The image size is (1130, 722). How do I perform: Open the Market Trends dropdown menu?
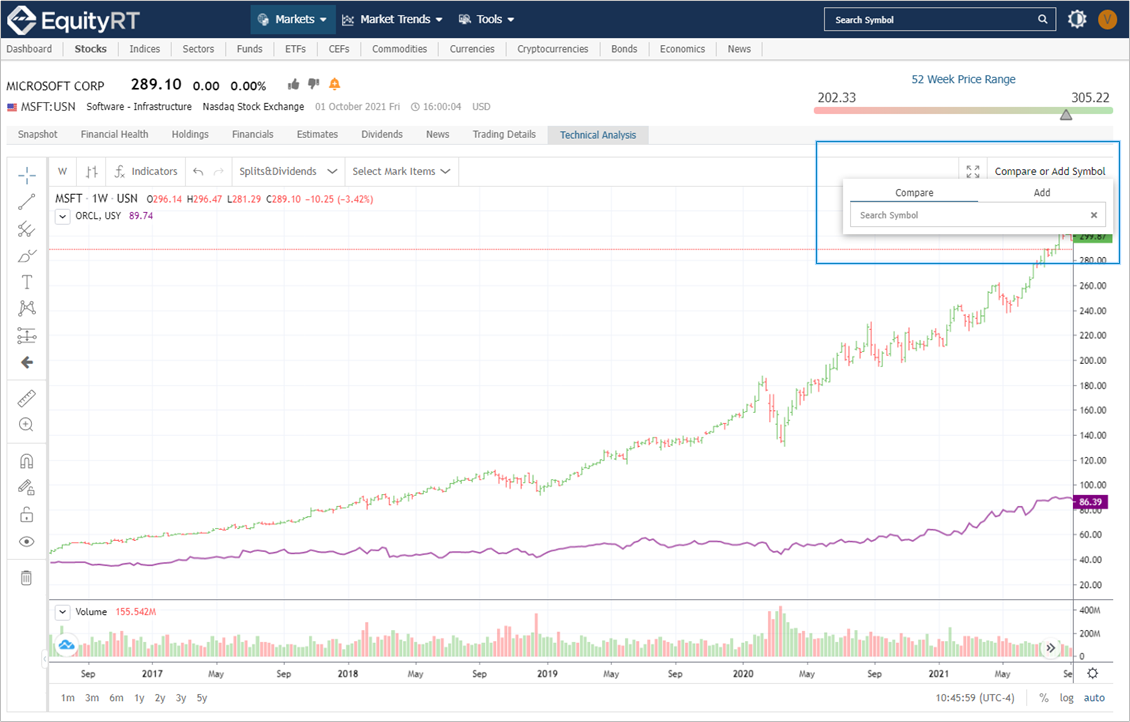tap(392, 19)
